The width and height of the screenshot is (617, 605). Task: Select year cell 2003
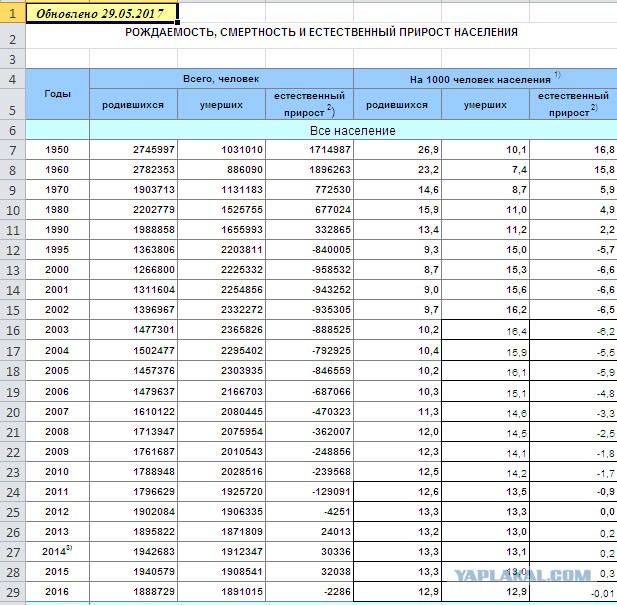pyautogui.click(x=57, y=330)
